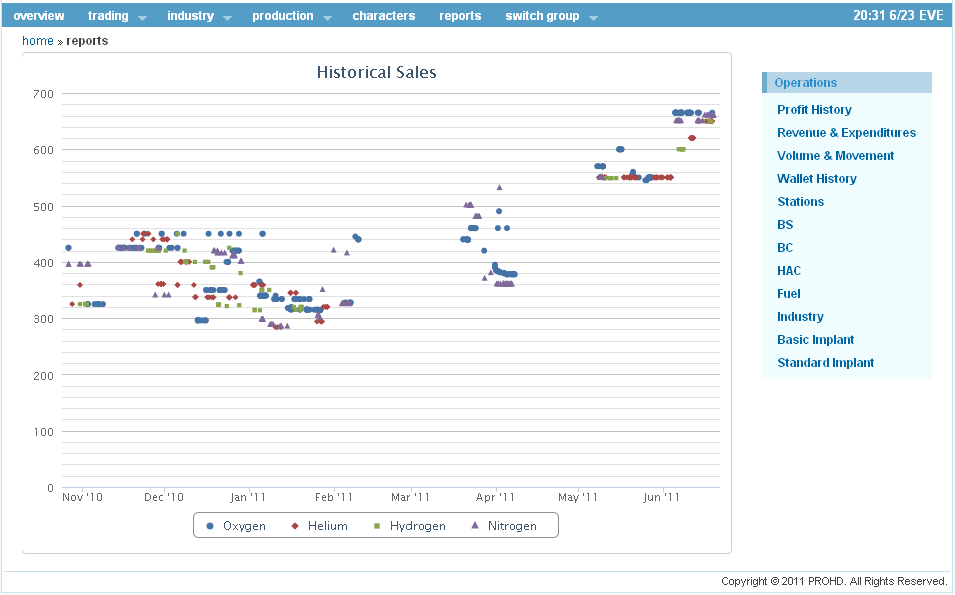Open the reports menu item
Image resolution: width=955 pixels, height=595 pixels.
460,16
